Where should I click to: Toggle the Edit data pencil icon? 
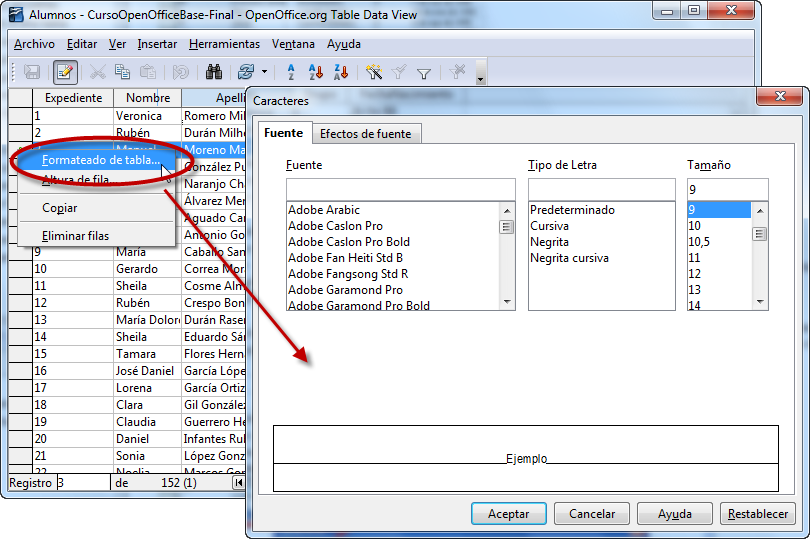[65, 72]
